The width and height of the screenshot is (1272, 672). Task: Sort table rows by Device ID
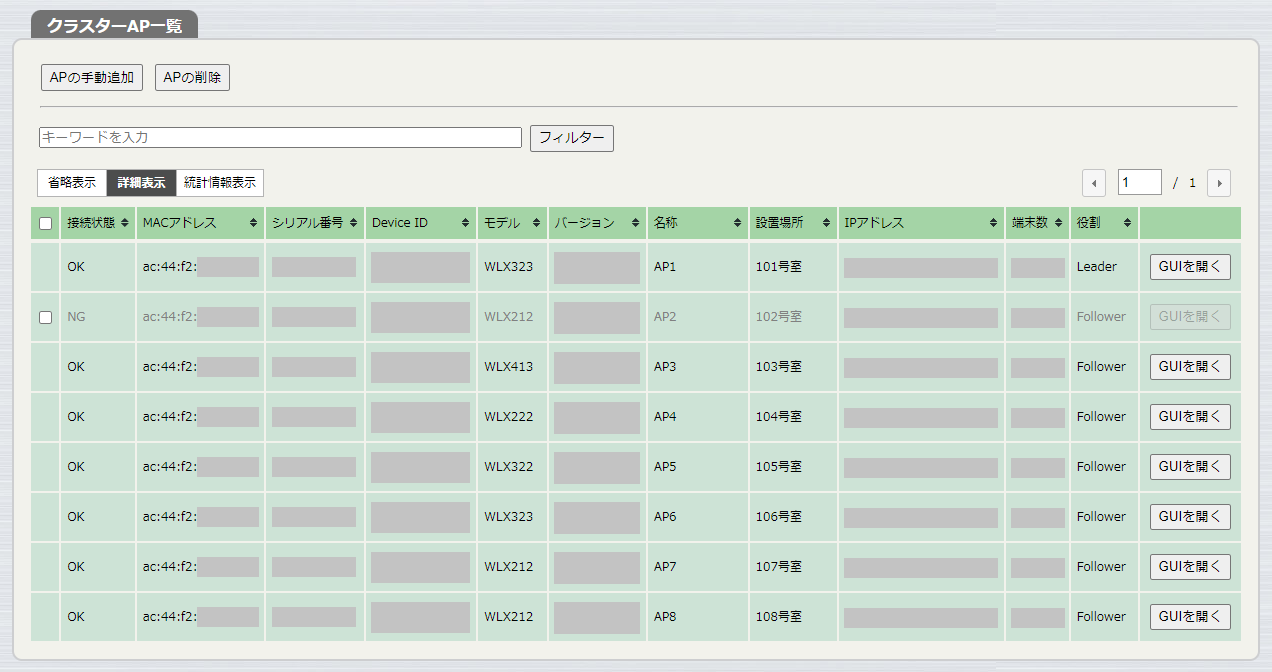click(x=465, y=223)
